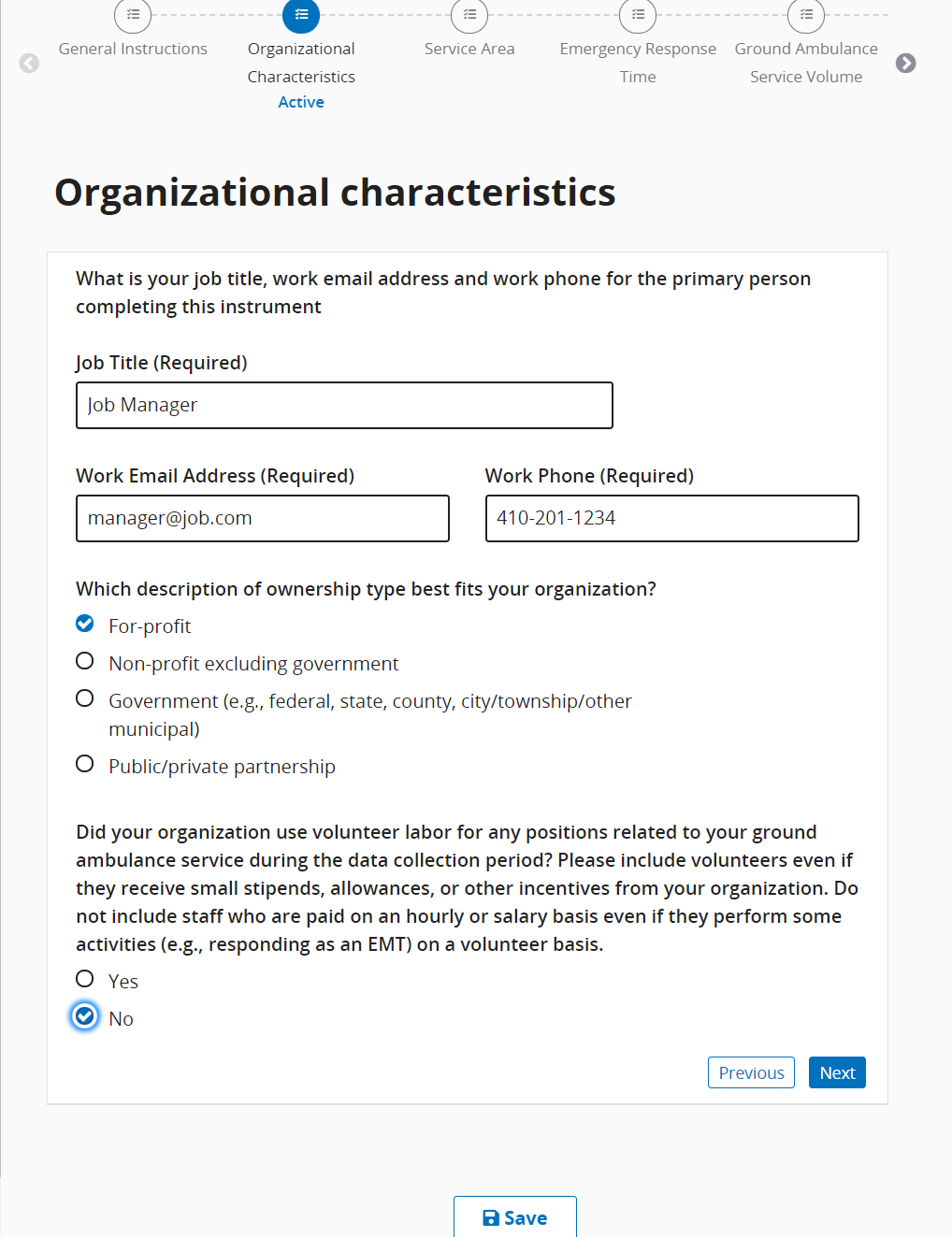Image resolution: width=952 pixels, height=1237 pixels.
Task: Select Public/private partnership option
Action: pyautogui.click(x=85, y=764)
